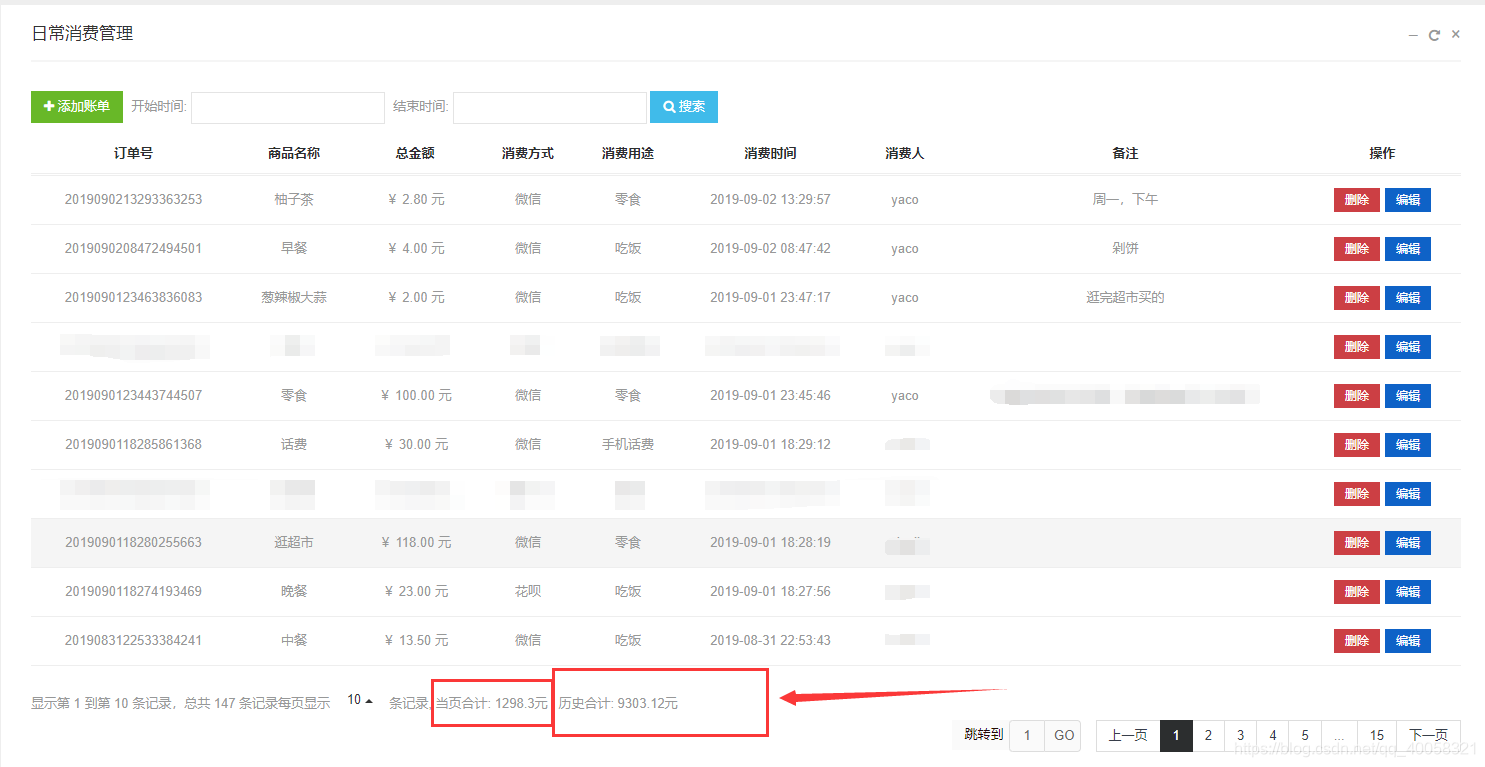Edit the 柚子茶 order row
This screenshot has width=1485, height=767.
tap(1408, 200)
